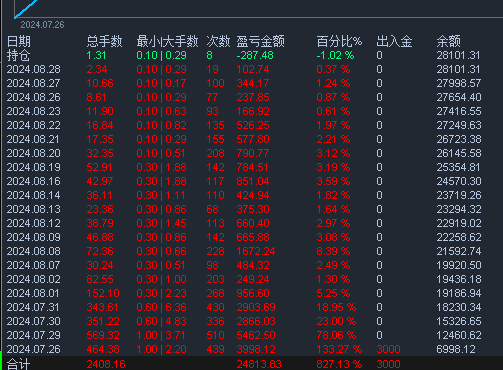503x370 pixels.
Task: Click total profit 24813.83
Action: (x=259, y=364)
